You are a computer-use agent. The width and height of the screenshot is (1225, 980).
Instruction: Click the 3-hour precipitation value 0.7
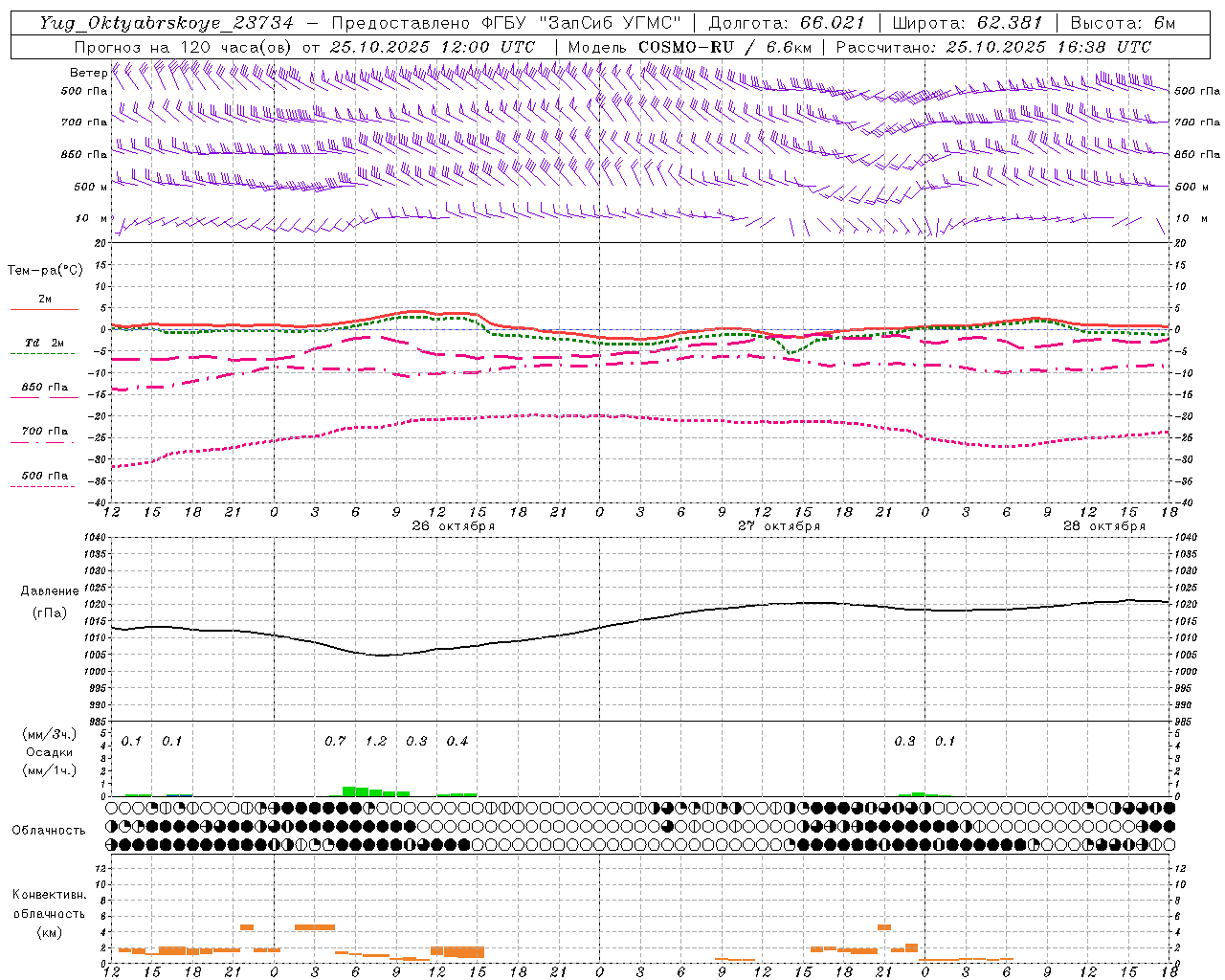(x=335, y=742)
